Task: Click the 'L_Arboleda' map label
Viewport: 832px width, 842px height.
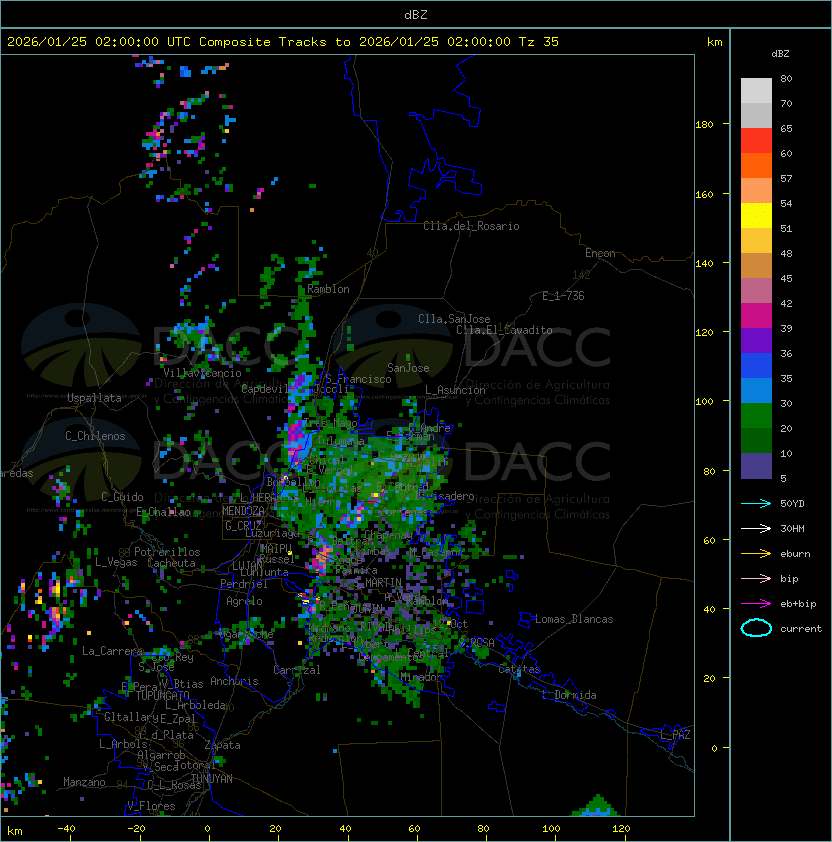Action: click(196, 706)
